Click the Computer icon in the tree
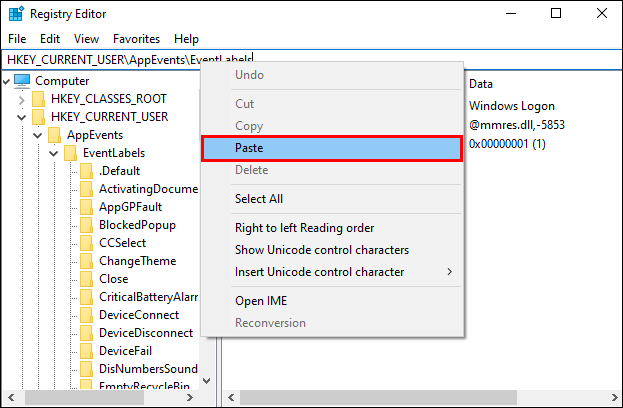The image size is (623, 408). [22, 81]
